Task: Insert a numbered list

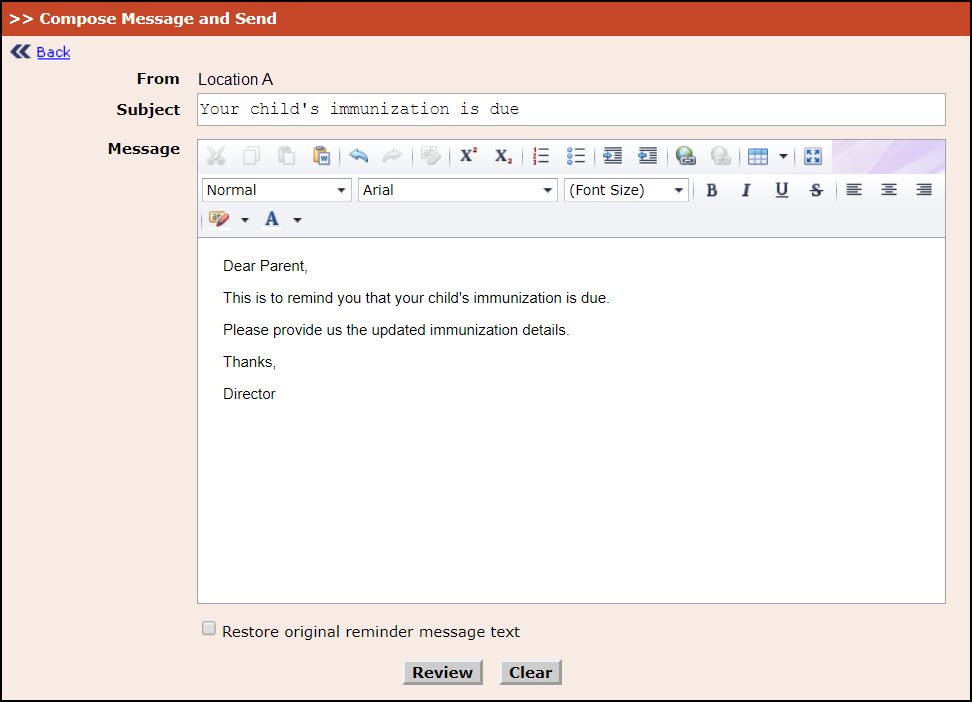Action: tap(541, 156)
